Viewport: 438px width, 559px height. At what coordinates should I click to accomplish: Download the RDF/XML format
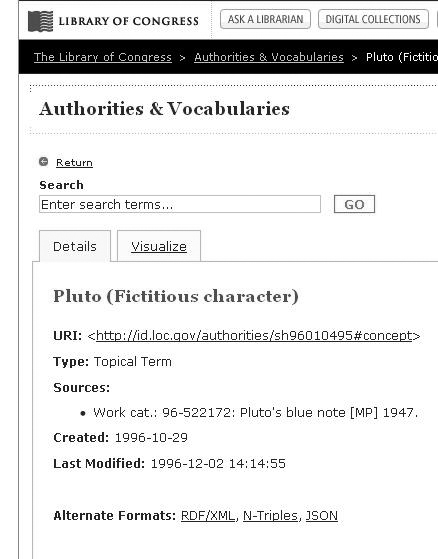pyautogui.click(x=208, y=516)
